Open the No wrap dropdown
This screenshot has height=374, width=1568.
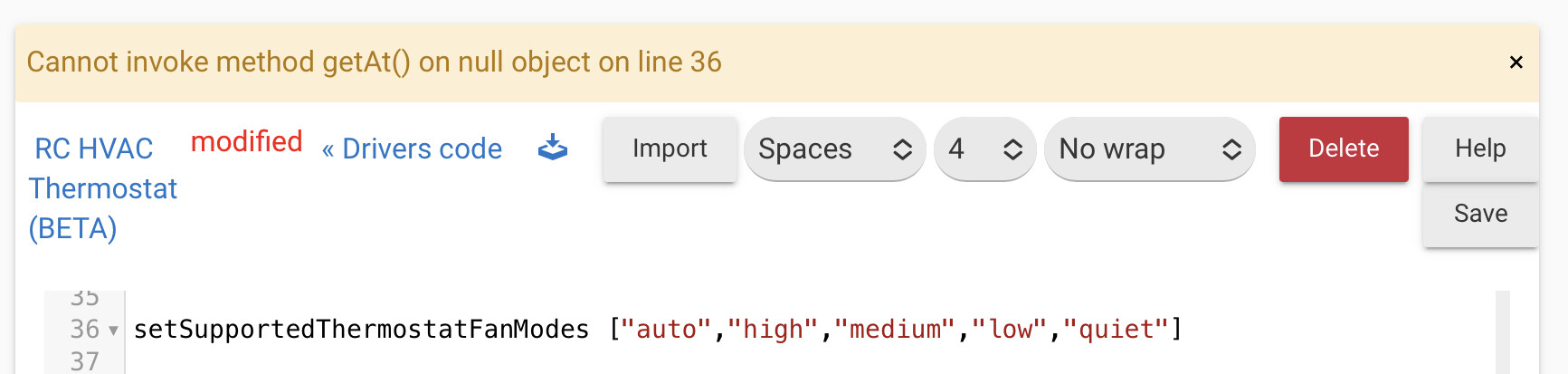pyautogui.click(x=1149, y=149)
